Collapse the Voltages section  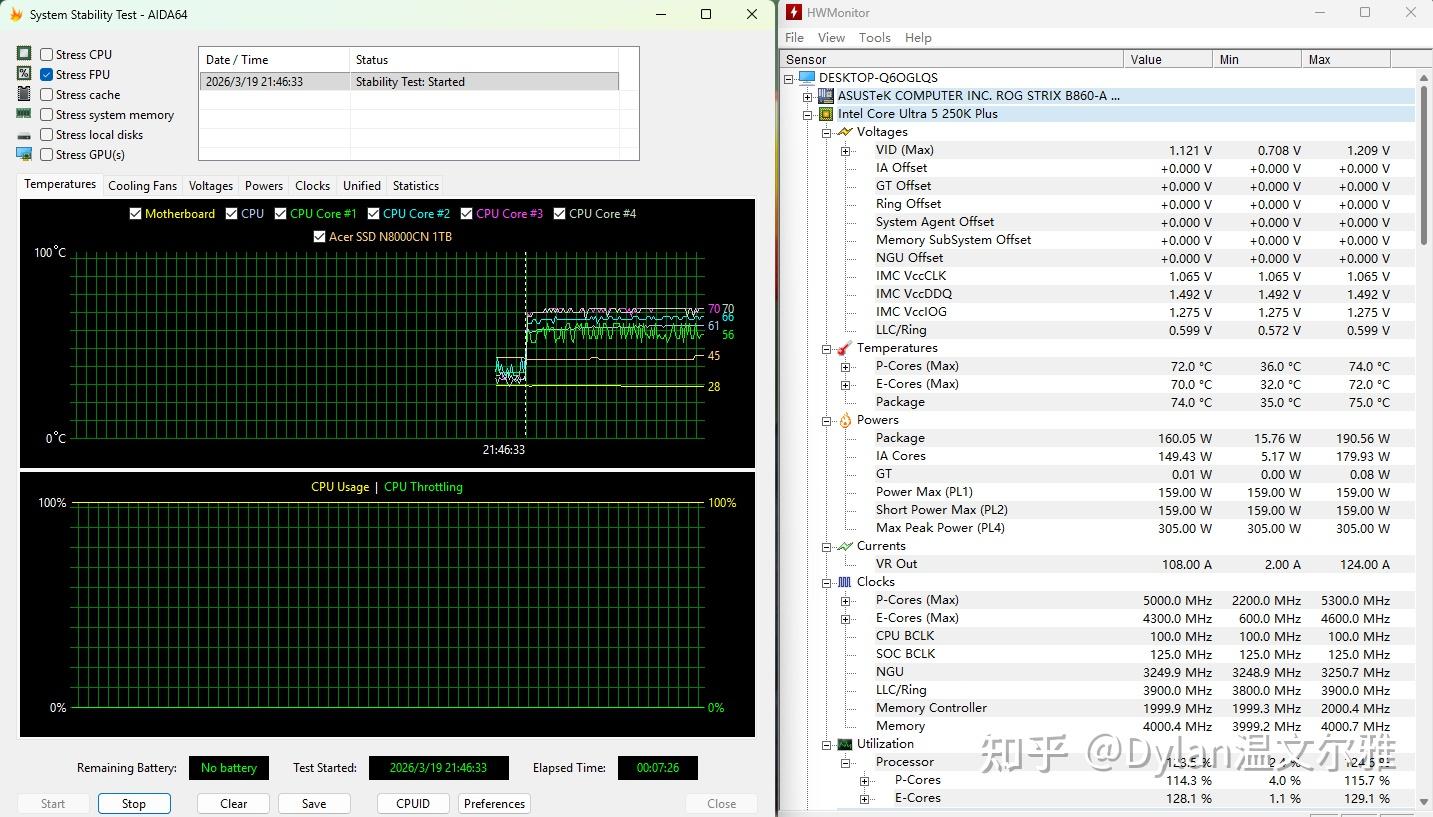pos(827,133)
